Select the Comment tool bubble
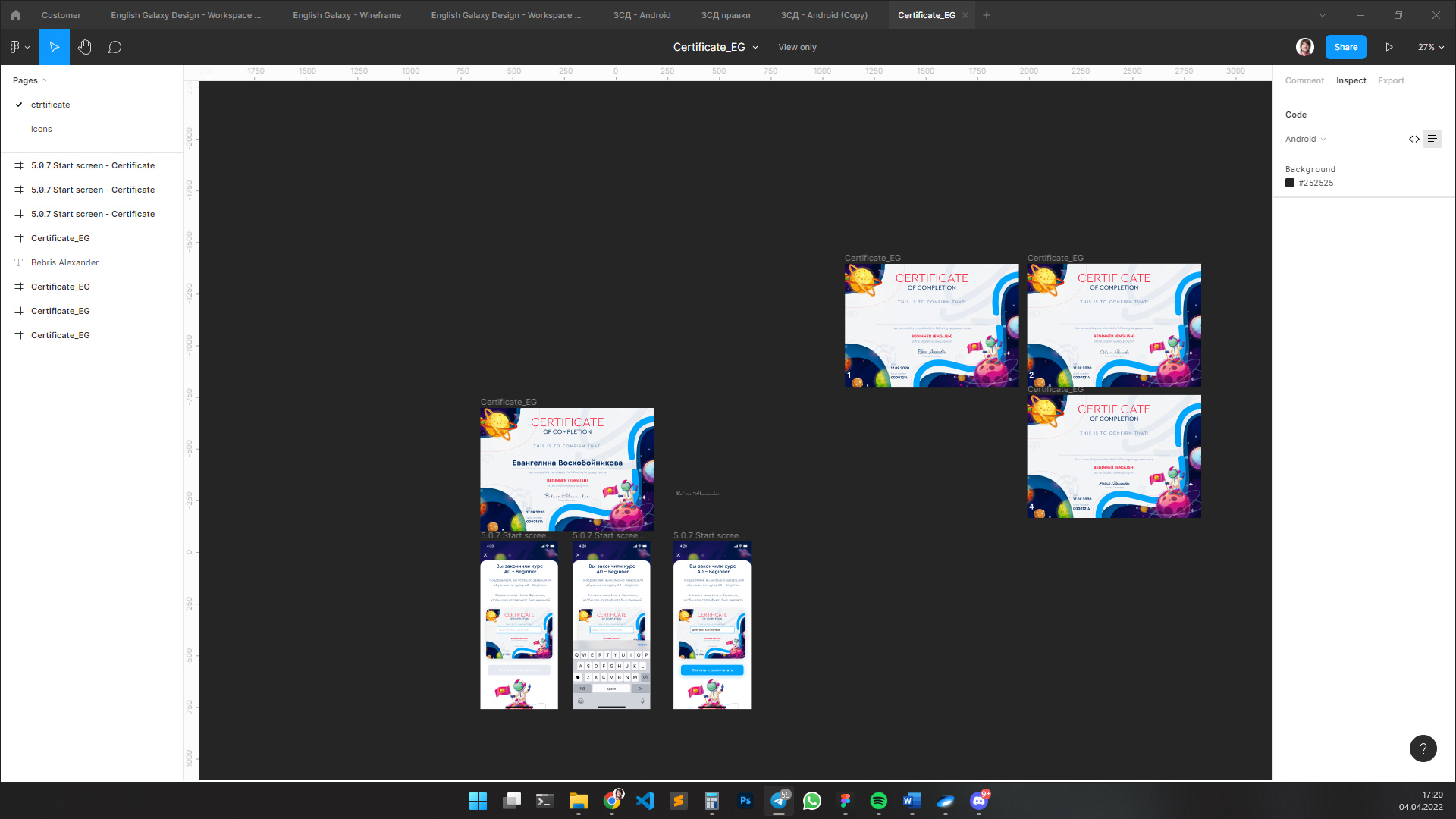Screen dimensions: 1456x819 (x=115, y=47)
